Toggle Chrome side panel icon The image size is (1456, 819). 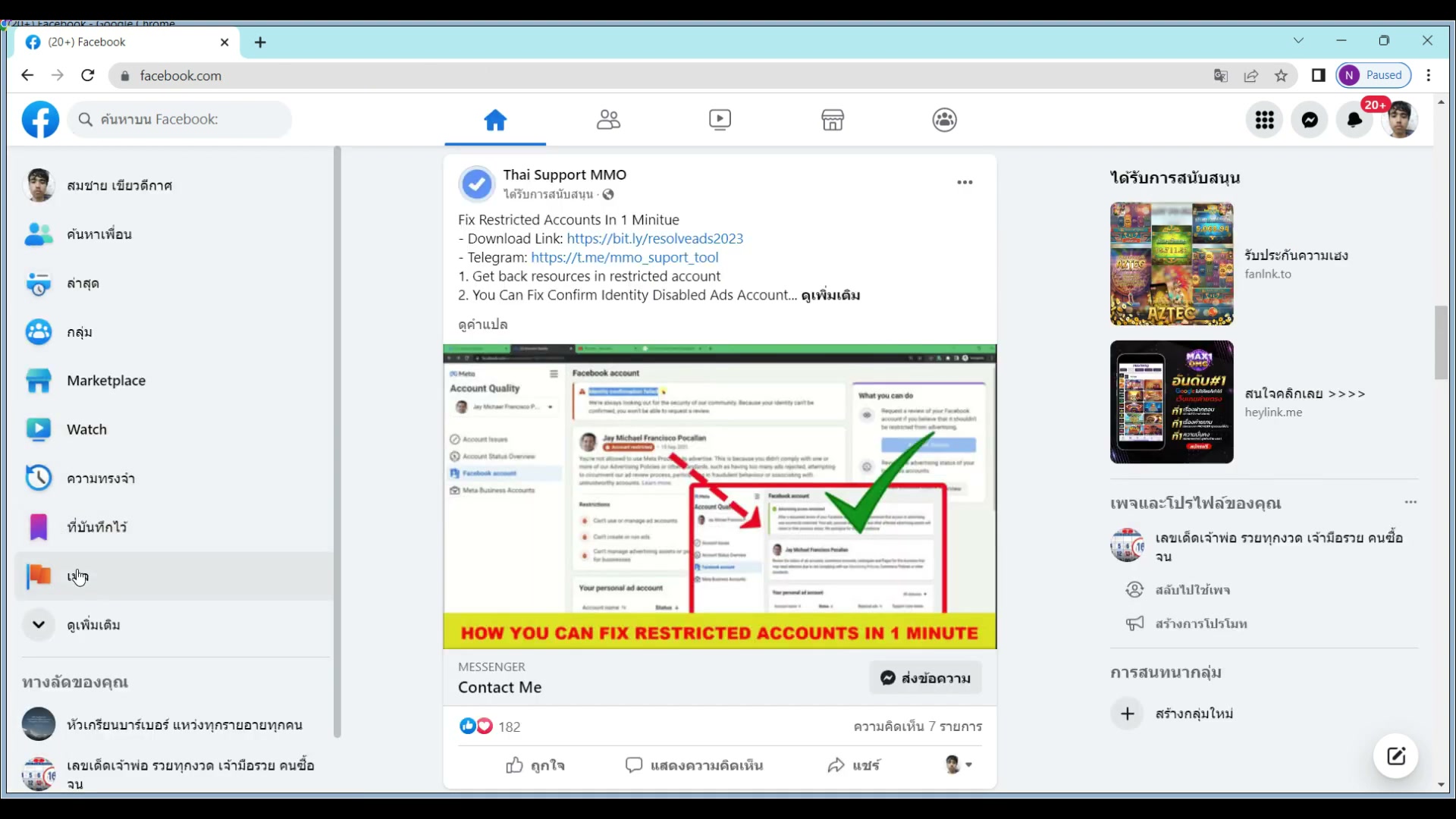tap(1318, 75)
